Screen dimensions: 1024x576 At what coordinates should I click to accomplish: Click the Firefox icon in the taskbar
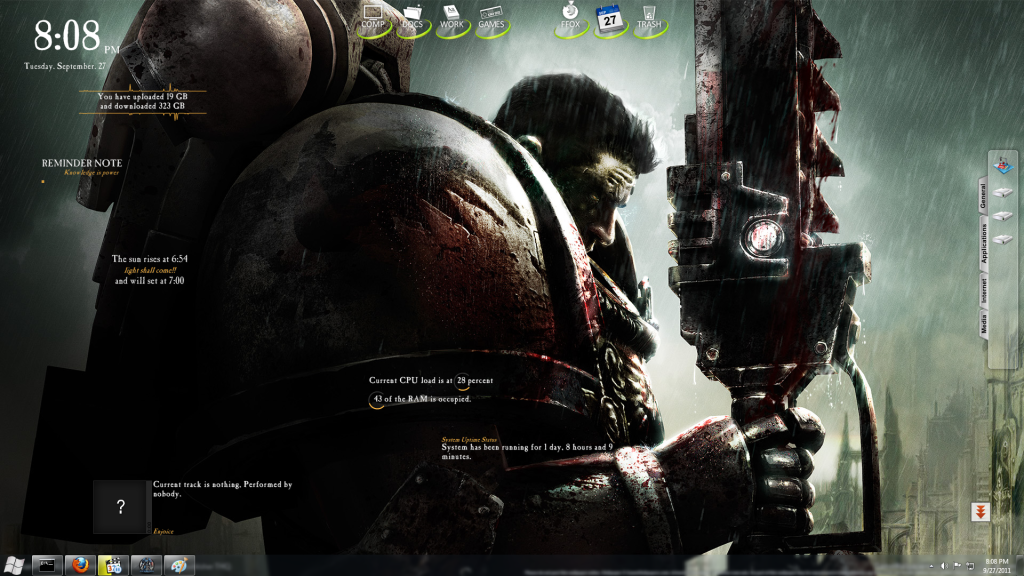coord(80,565)
